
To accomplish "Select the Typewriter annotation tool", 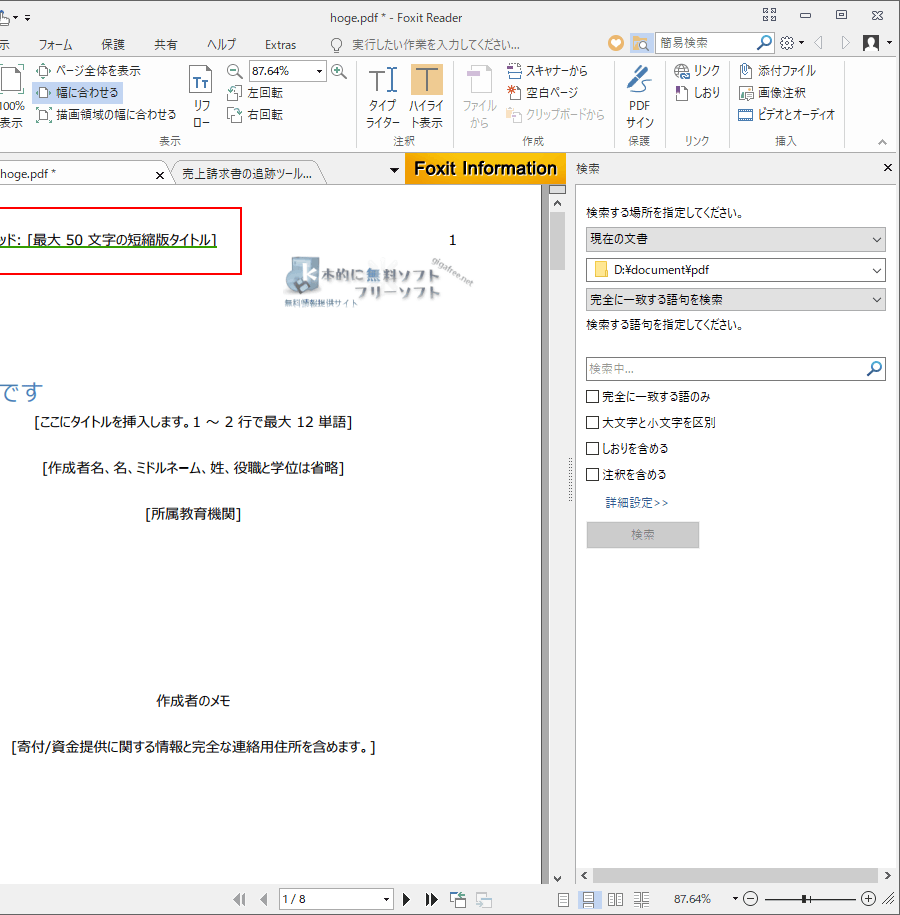I will pyautogui.click(x=383, y=97).
